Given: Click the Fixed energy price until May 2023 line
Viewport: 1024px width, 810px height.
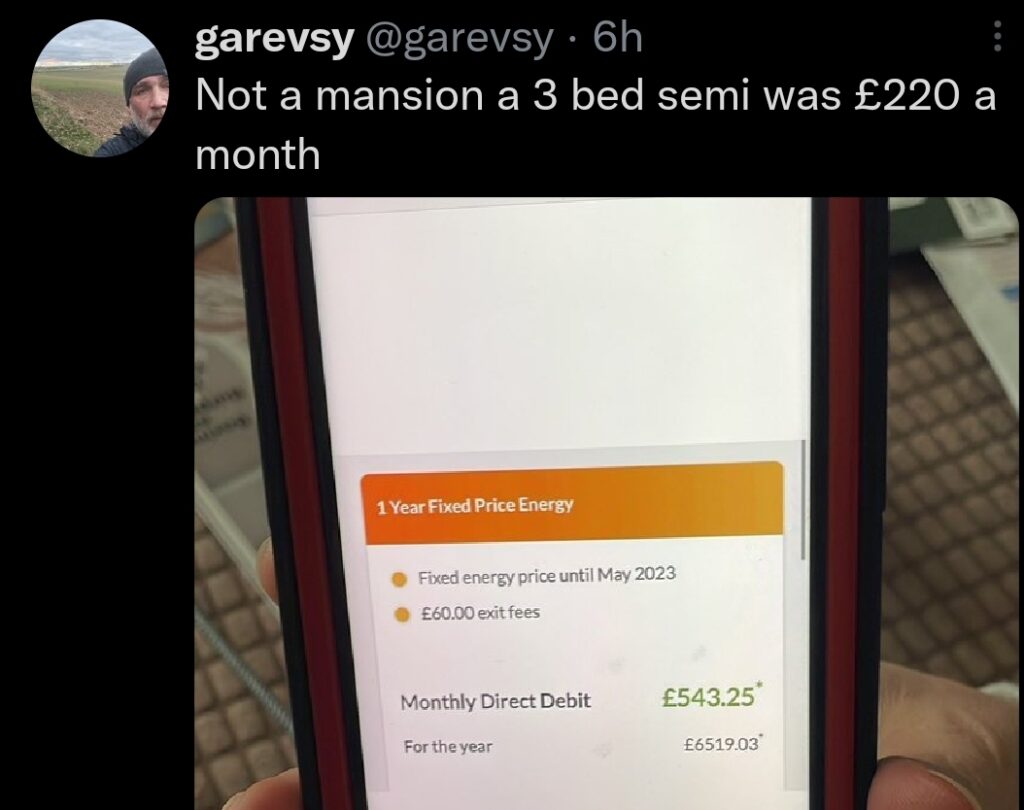Looking at the screenshot, I should (547, 576).
